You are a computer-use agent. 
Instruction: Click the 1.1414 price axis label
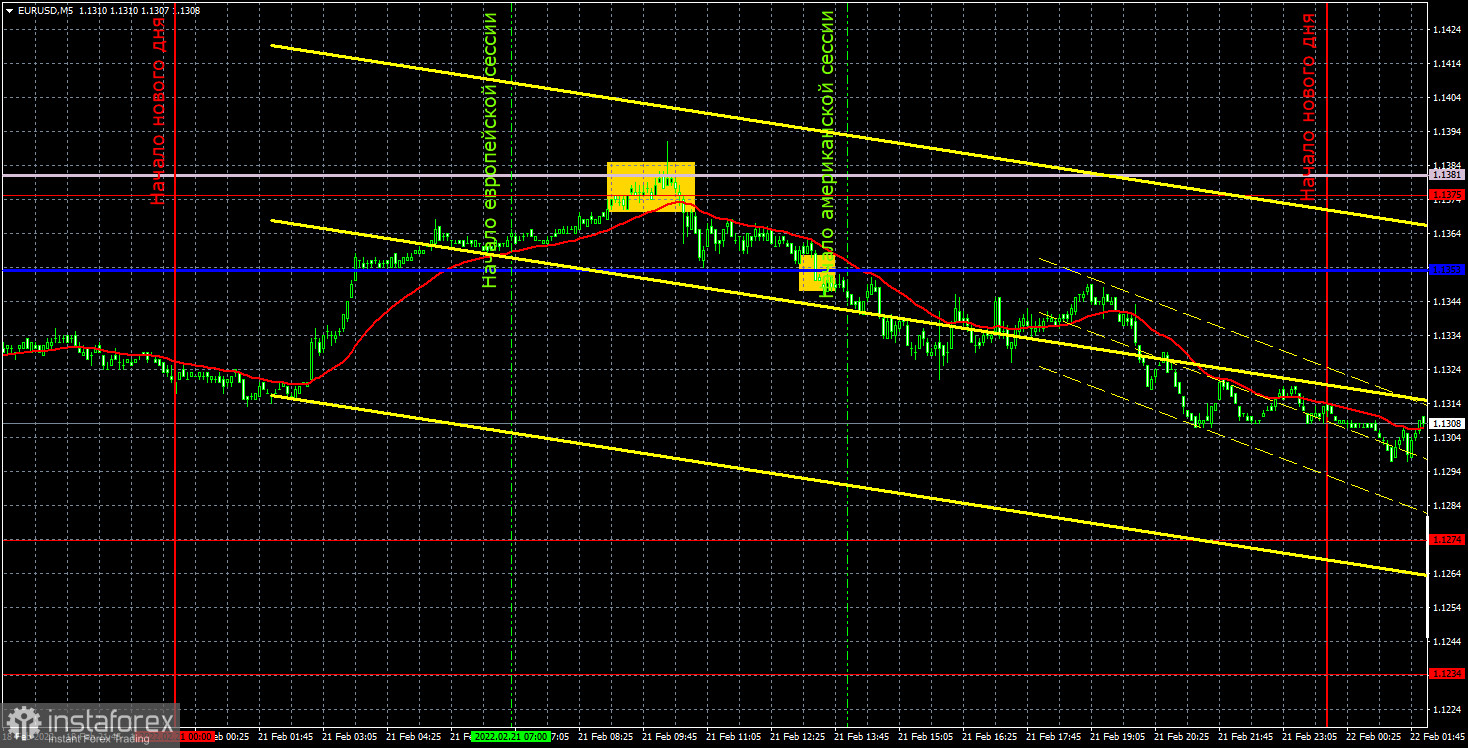(1447, 64)
